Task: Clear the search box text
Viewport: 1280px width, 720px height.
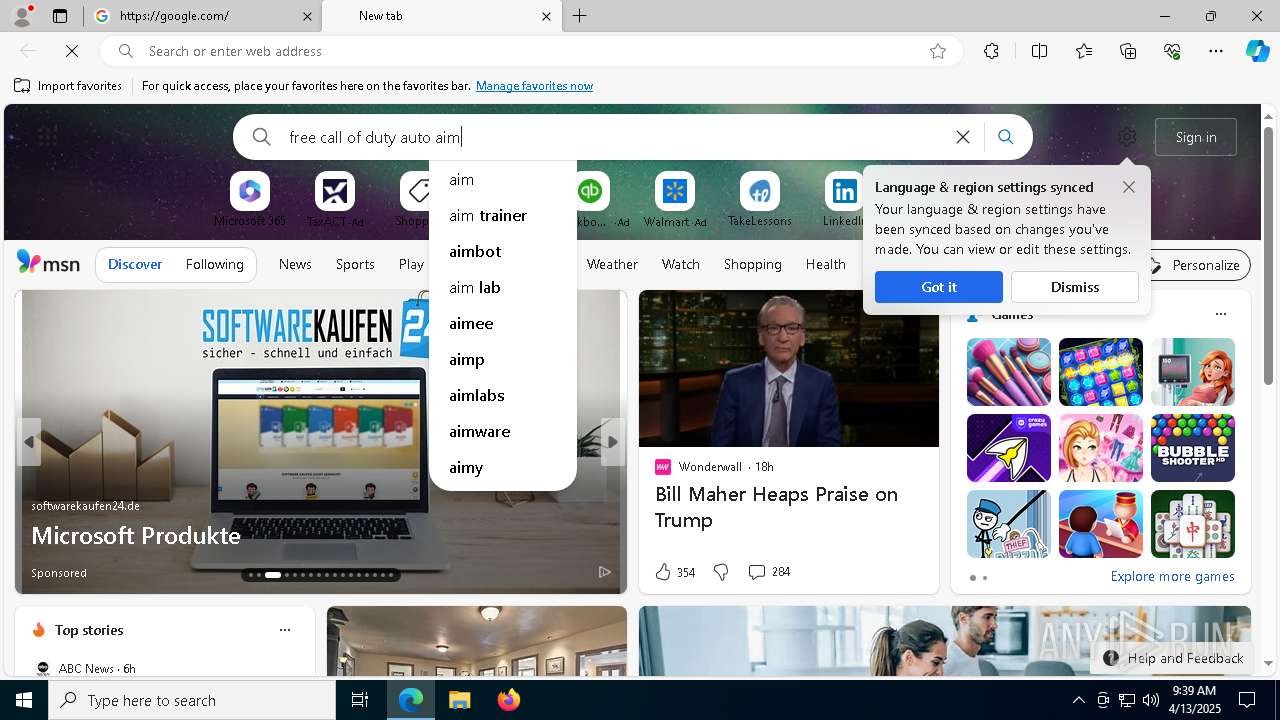Action: (x=963, y=137)
